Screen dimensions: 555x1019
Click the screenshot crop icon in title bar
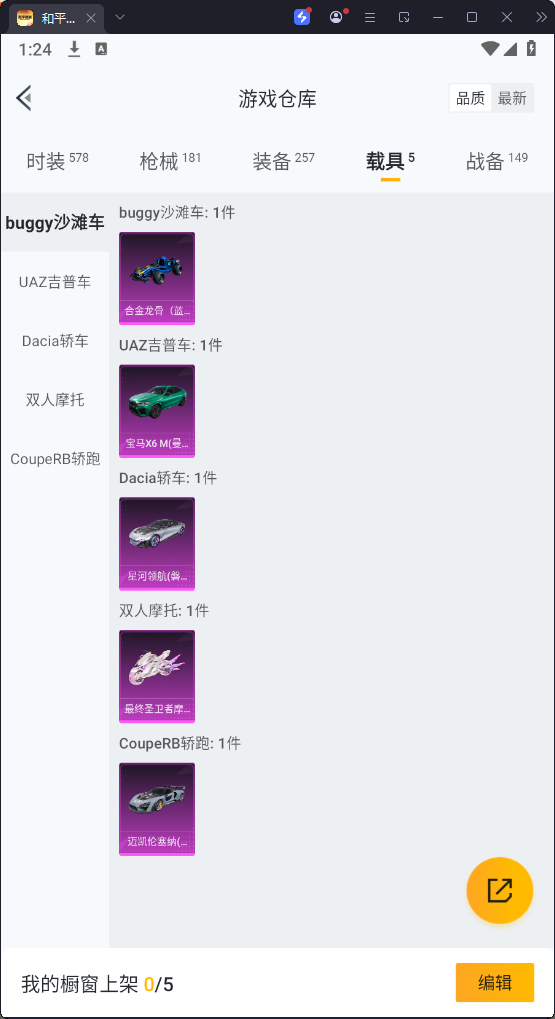pyautogui.click(x=404, y=18)
